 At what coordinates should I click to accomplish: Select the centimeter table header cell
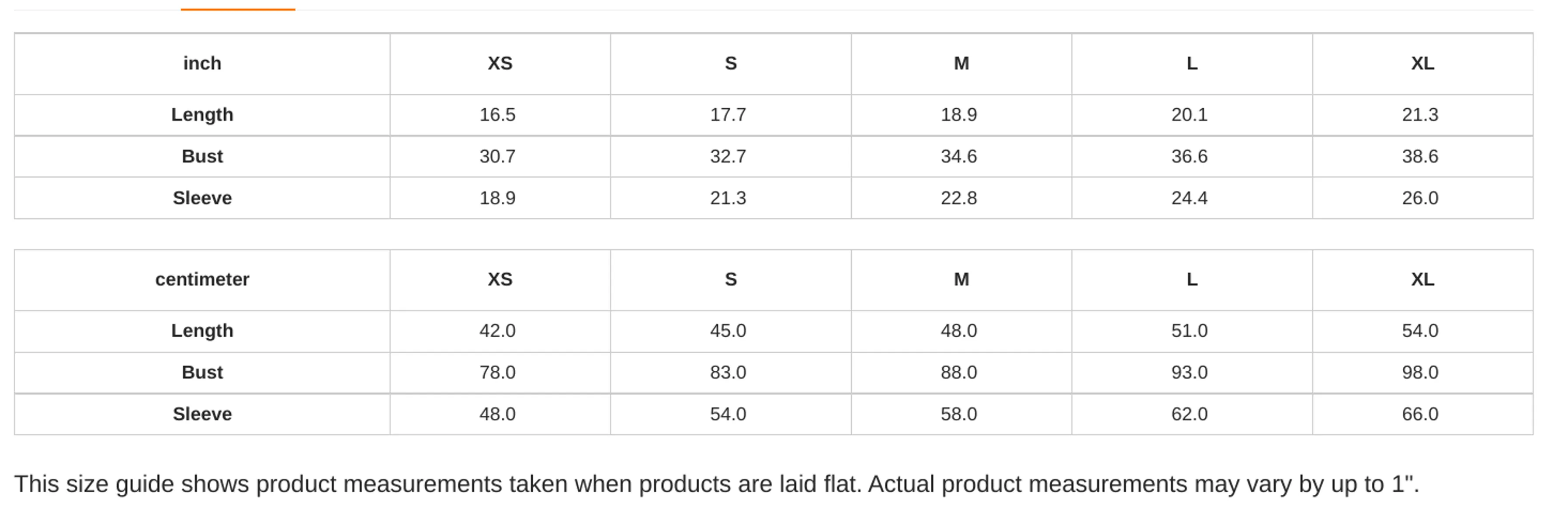(x=202, y=279)
